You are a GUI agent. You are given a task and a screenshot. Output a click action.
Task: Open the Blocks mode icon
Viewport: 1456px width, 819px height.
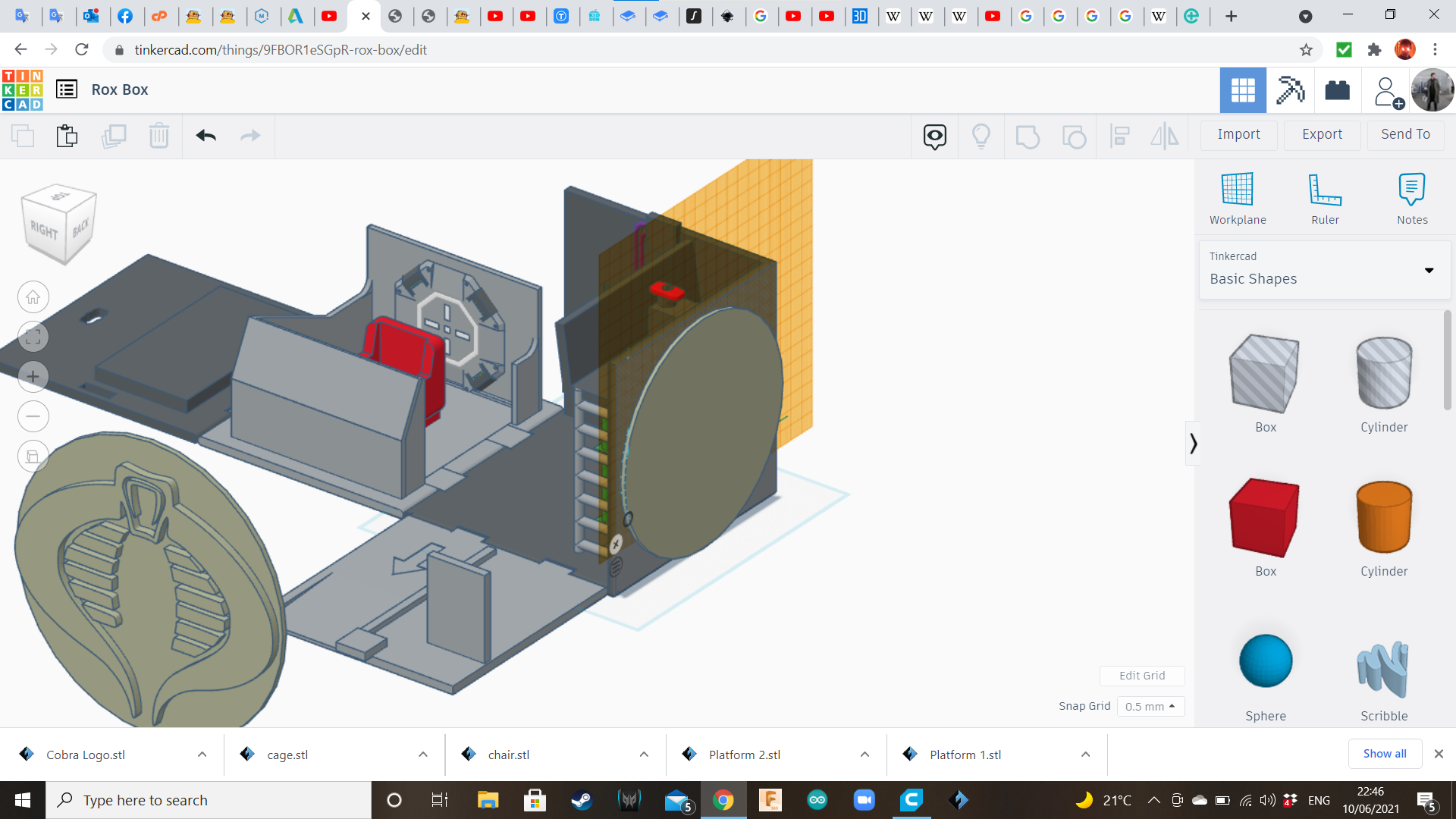tap(1290, 90)
